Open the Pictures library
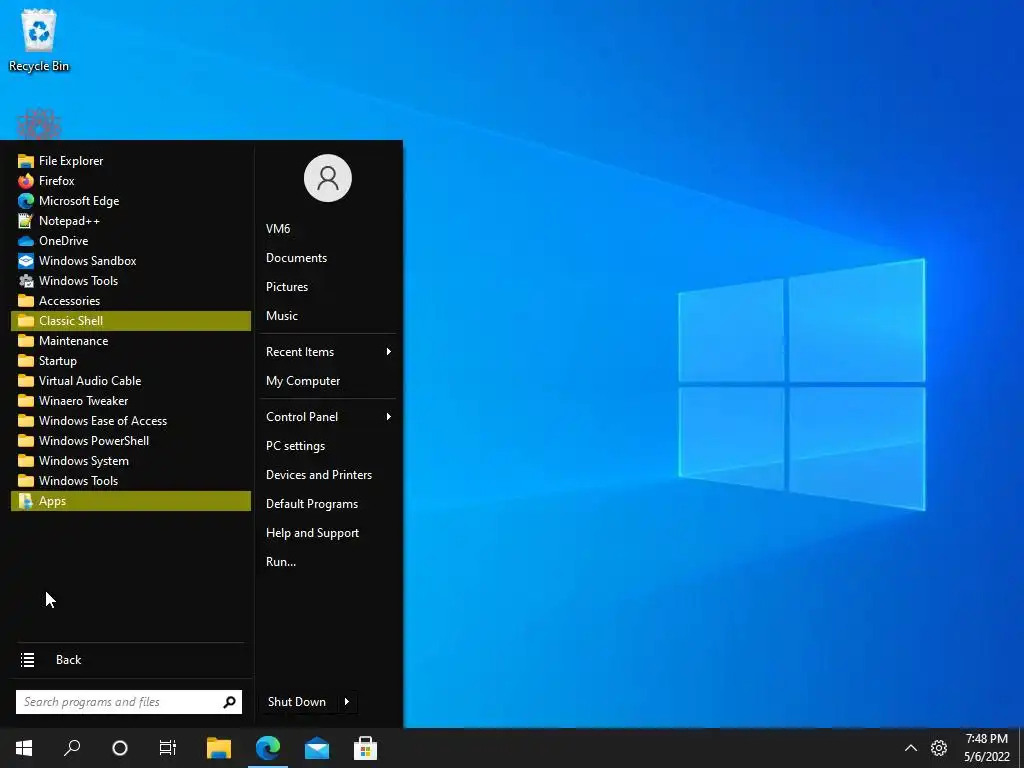The height and width of the screenshot is (768, 1024). [x=328, y=287]
